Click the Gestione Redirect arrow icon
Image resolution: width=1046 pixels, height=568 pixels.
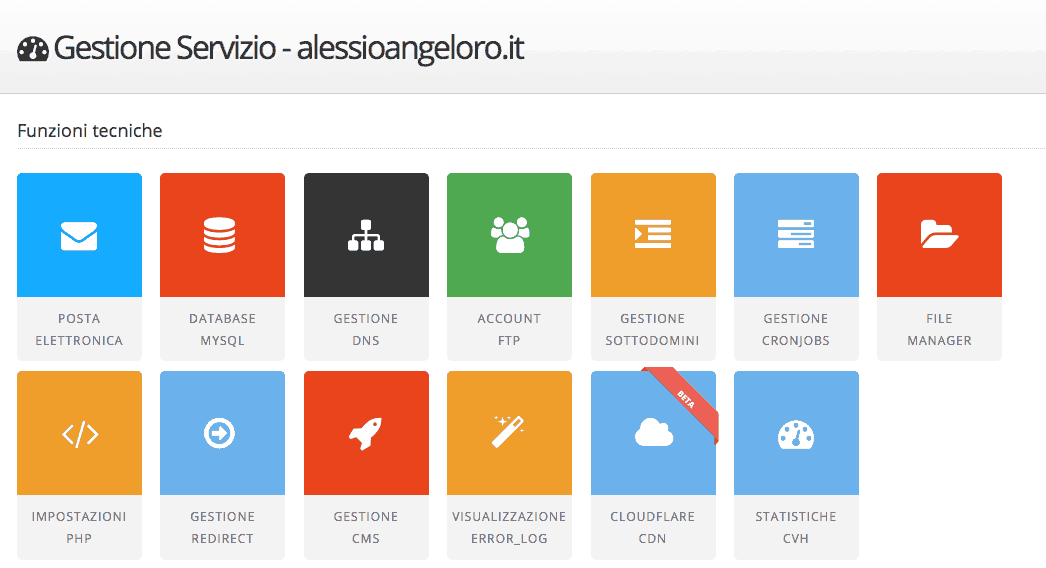[222, 433]
